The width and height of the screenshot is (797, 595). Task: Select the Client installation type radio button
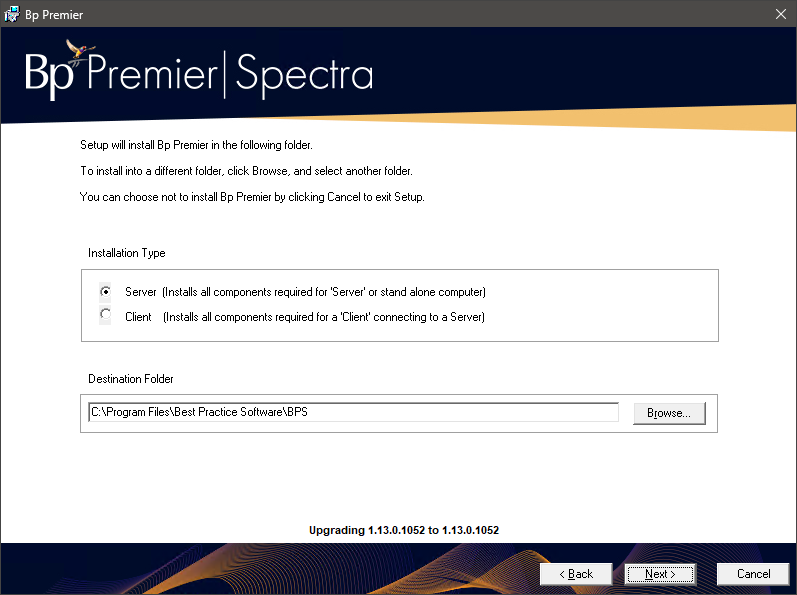click(105, 315)
